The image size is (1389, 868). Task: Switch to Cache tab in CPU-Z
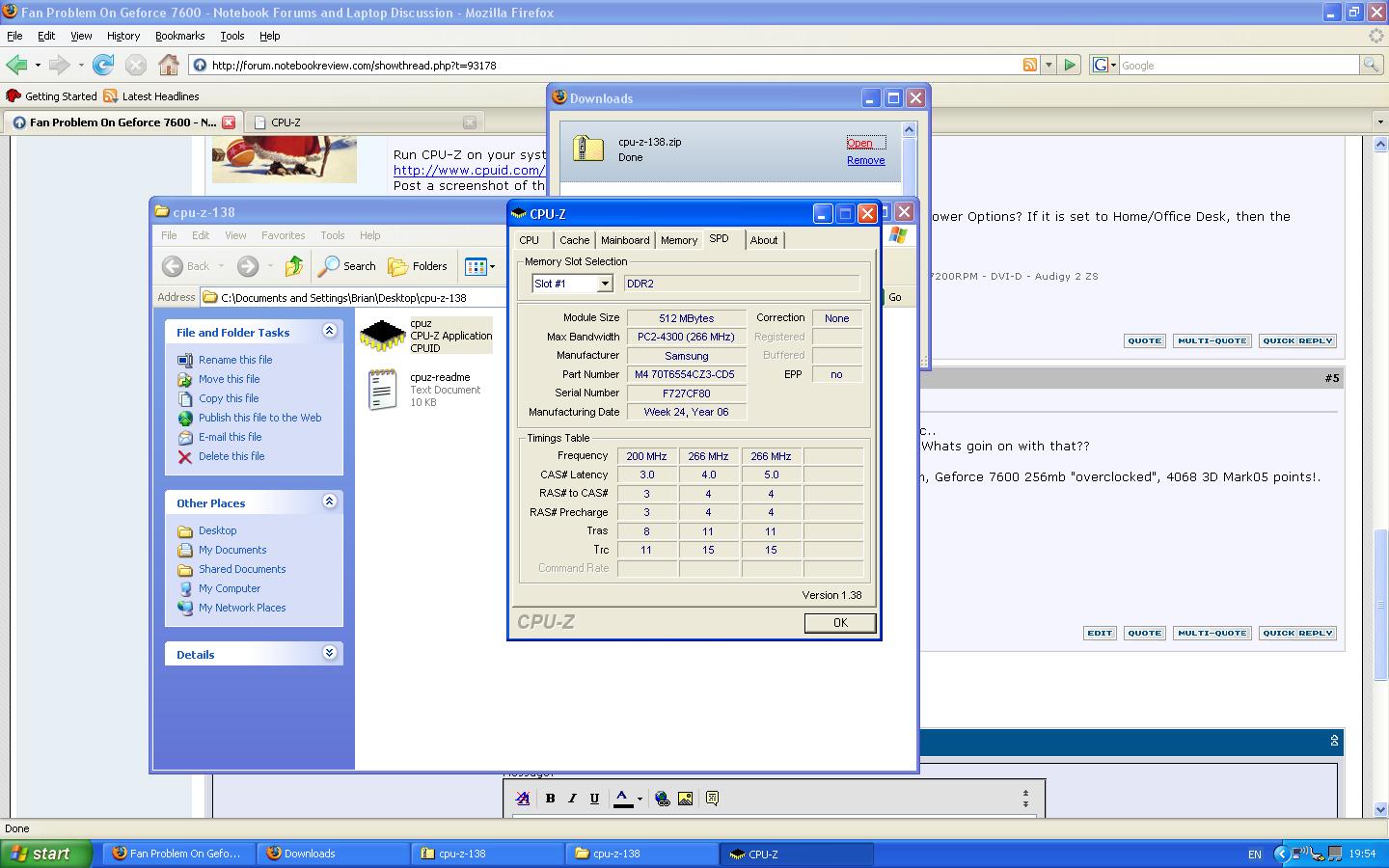click(575, 240)
